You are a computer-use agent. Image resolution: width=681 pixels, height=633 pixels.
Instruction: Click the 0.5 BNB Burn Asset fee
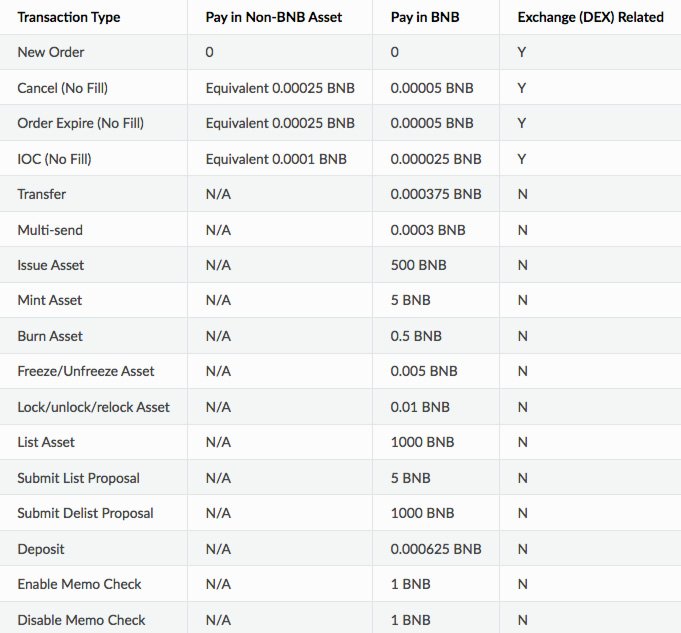(x=416, y=336)
